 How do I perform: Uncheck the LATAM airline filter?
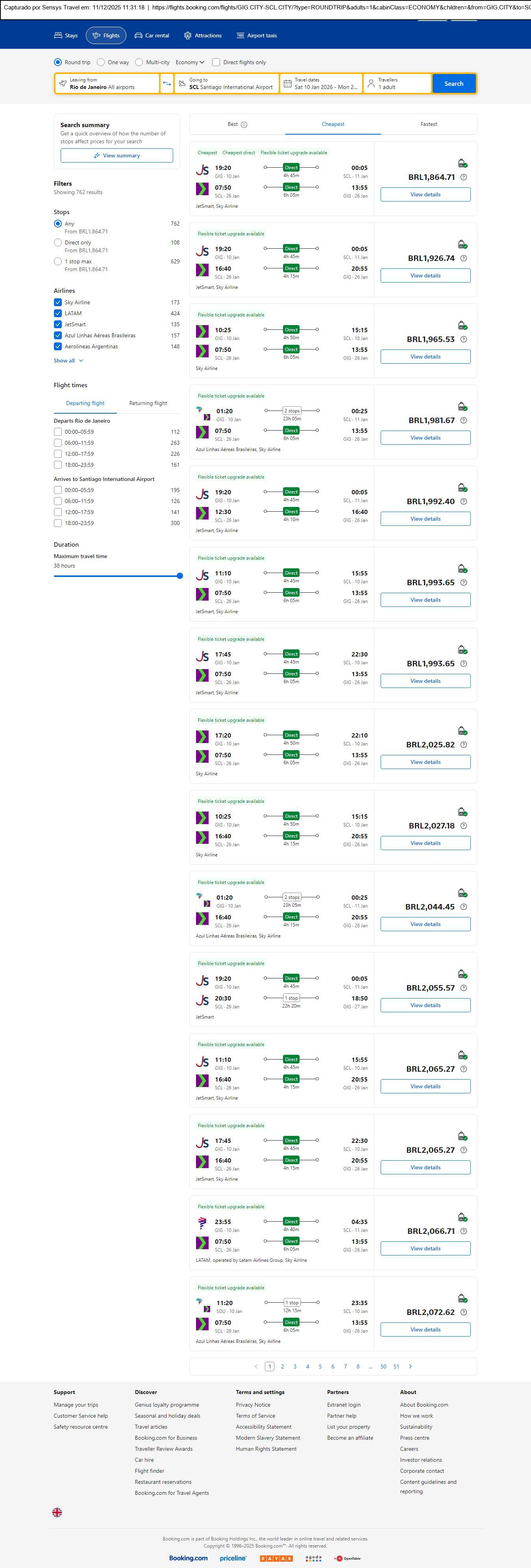tap(58, 313)
